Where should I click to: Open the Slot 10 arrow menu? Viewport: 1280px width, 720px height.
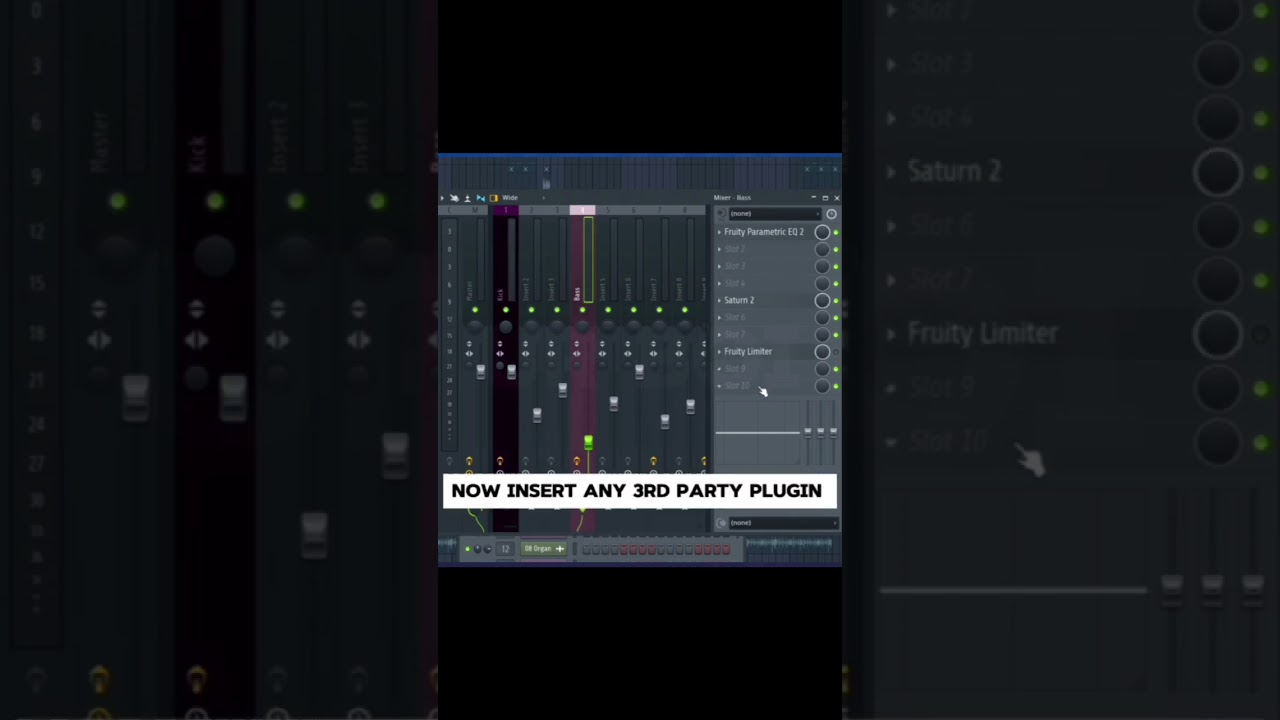click(x=719, y=386)
